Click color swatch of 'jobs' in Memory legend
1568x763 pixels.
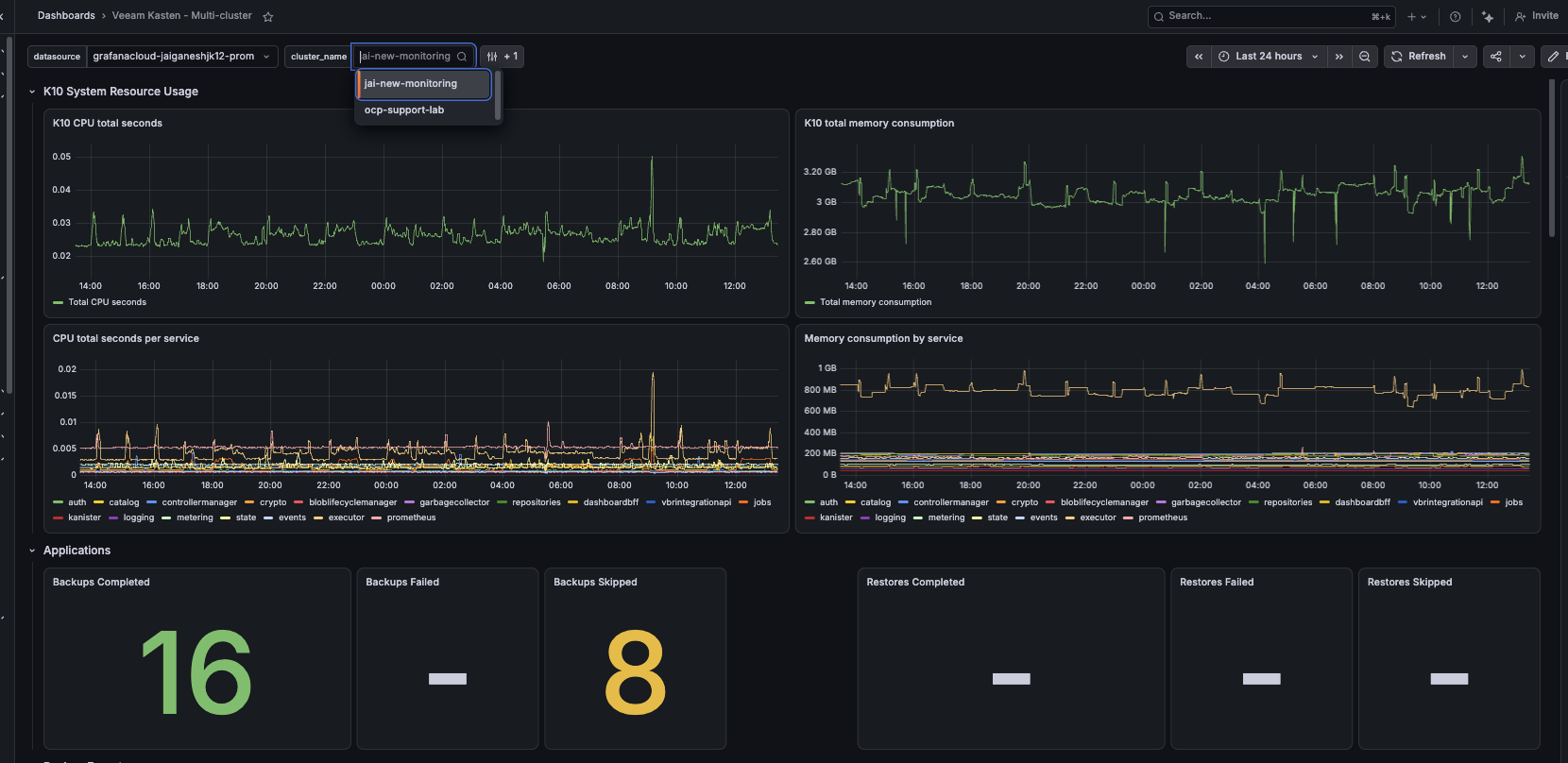coord(1495,502)
